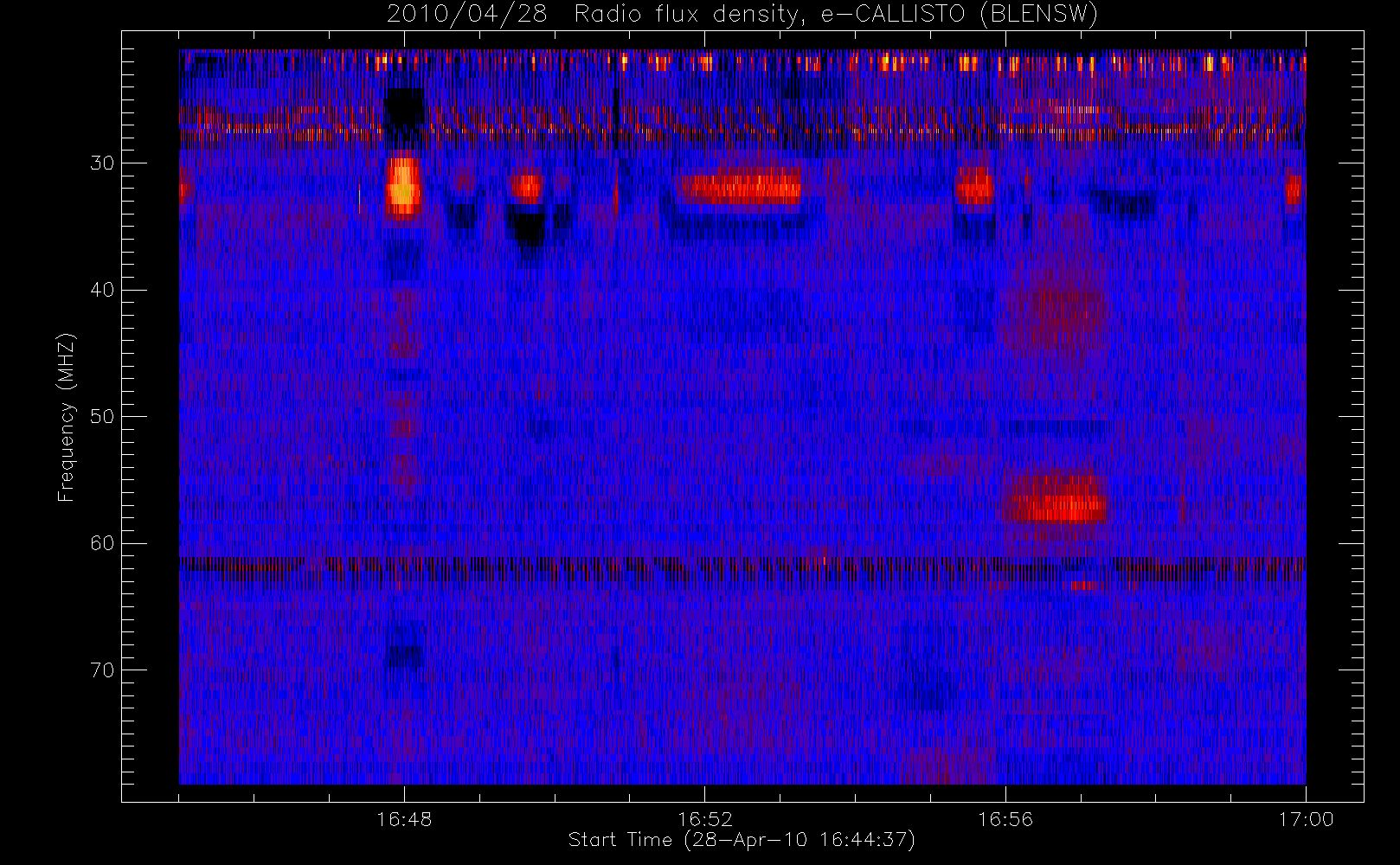The height and width of the screenshot is (865, 1400).
Task: Click the '60' frequency tick label
Action: (x=102, y=543)
